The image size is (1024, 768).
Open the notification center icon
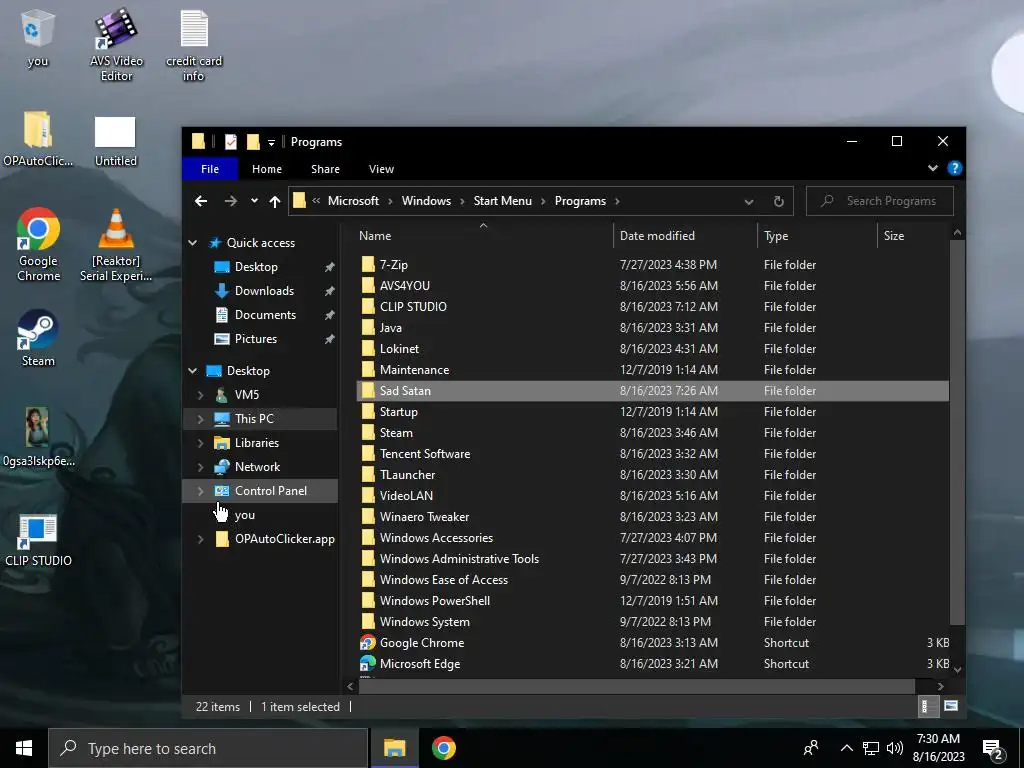(x=993, y=750)
